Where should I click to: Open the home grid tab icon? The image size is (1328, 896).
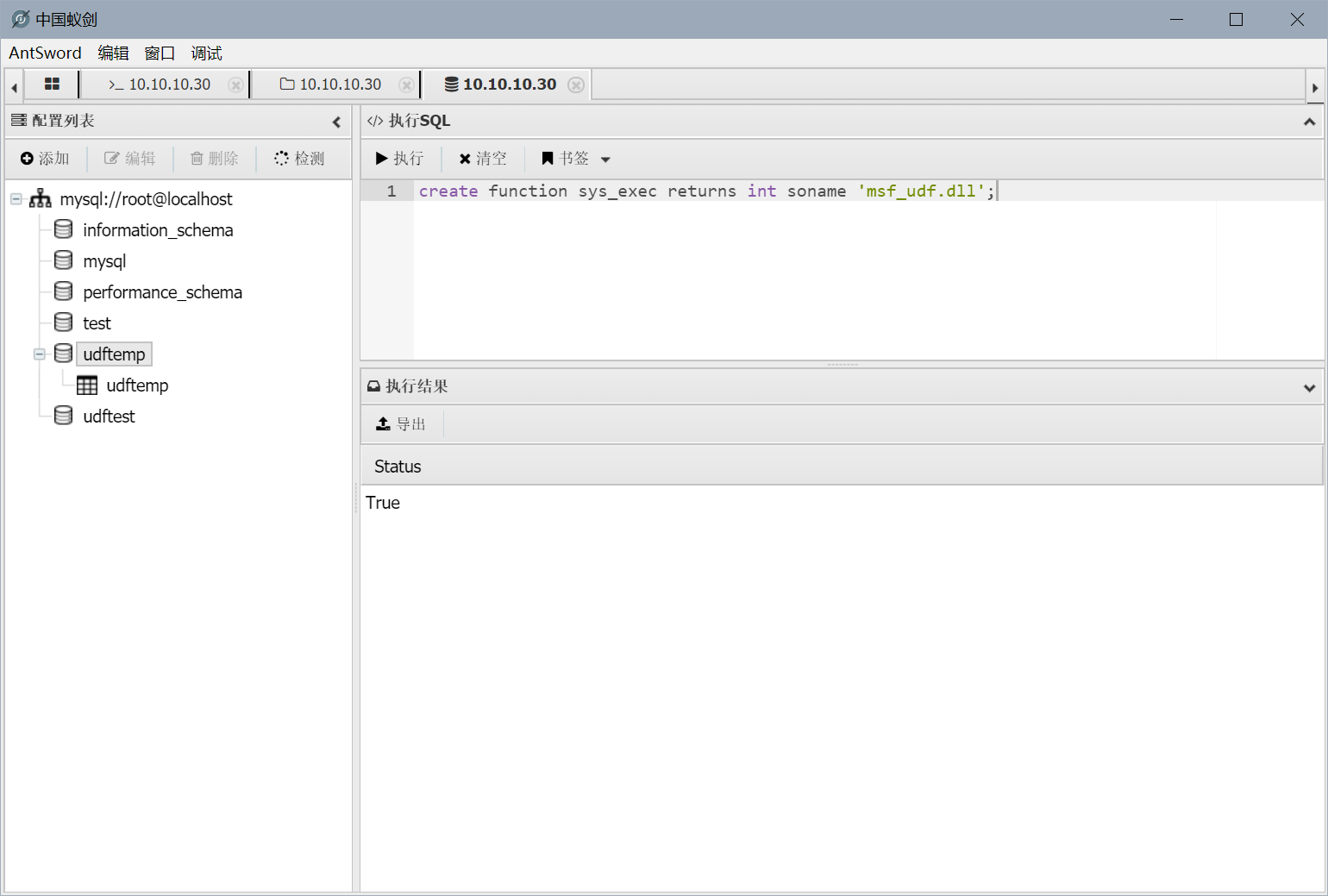coord(52,85)
